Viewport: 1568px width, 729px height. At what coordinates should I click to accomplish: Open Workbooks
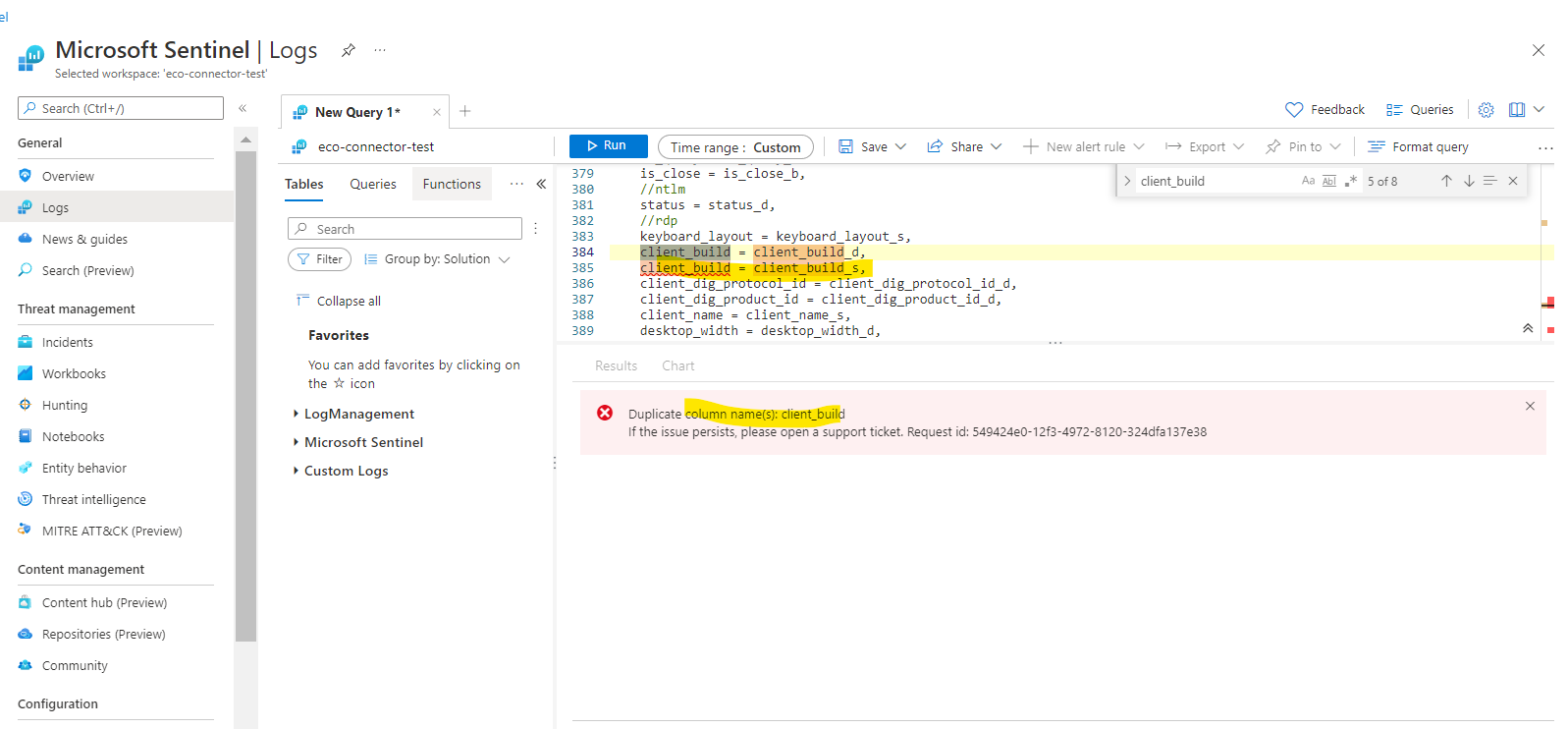[74, 373]
